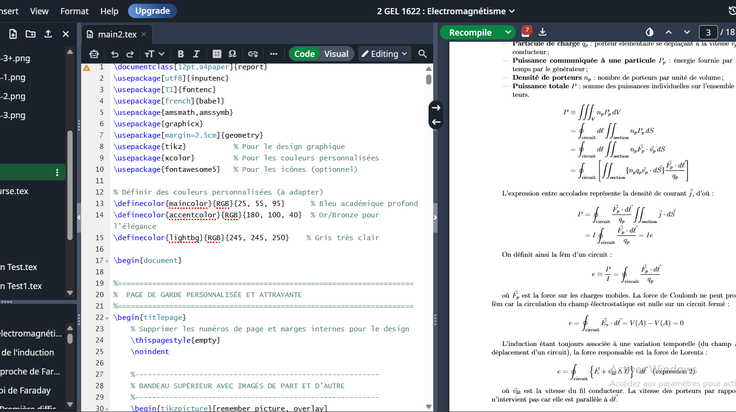Image resolution: width=736 pixels, height=412 pixels.
Task: Click the Upgrade button
Action: 153,11
